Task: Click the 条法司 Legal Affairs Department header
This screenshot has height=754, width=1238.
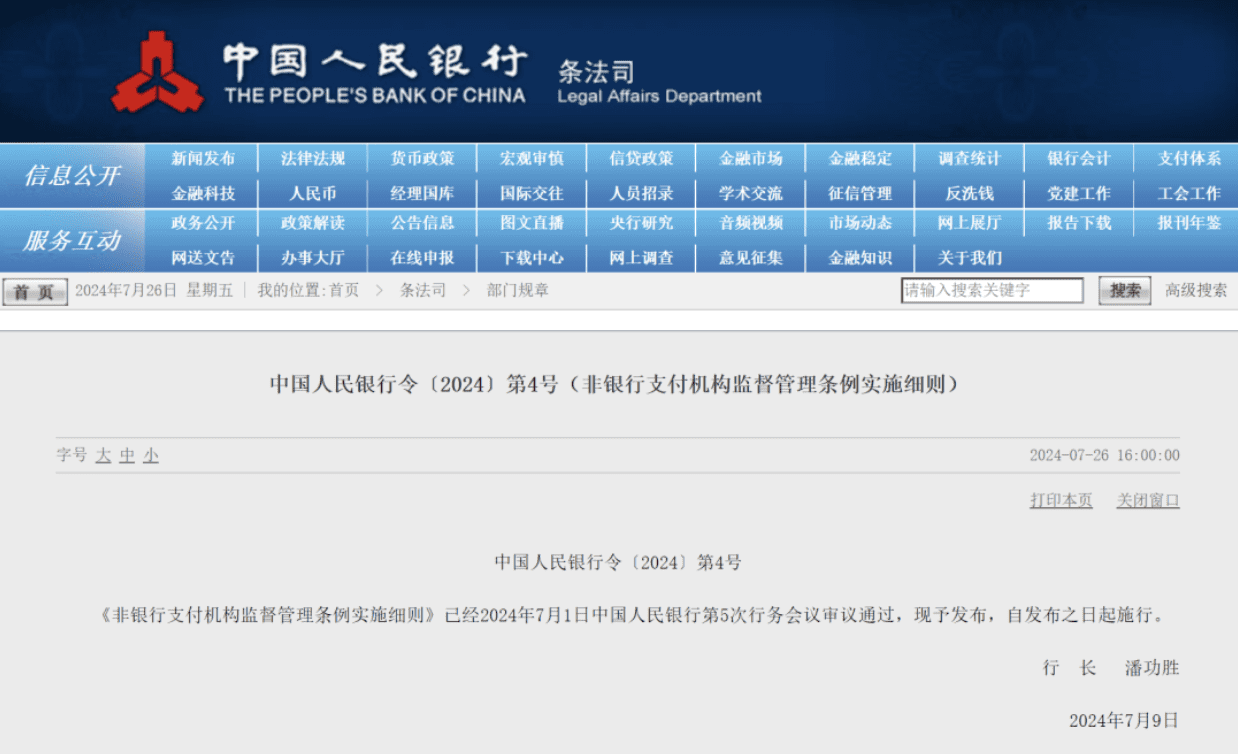Action: [659, 82]
